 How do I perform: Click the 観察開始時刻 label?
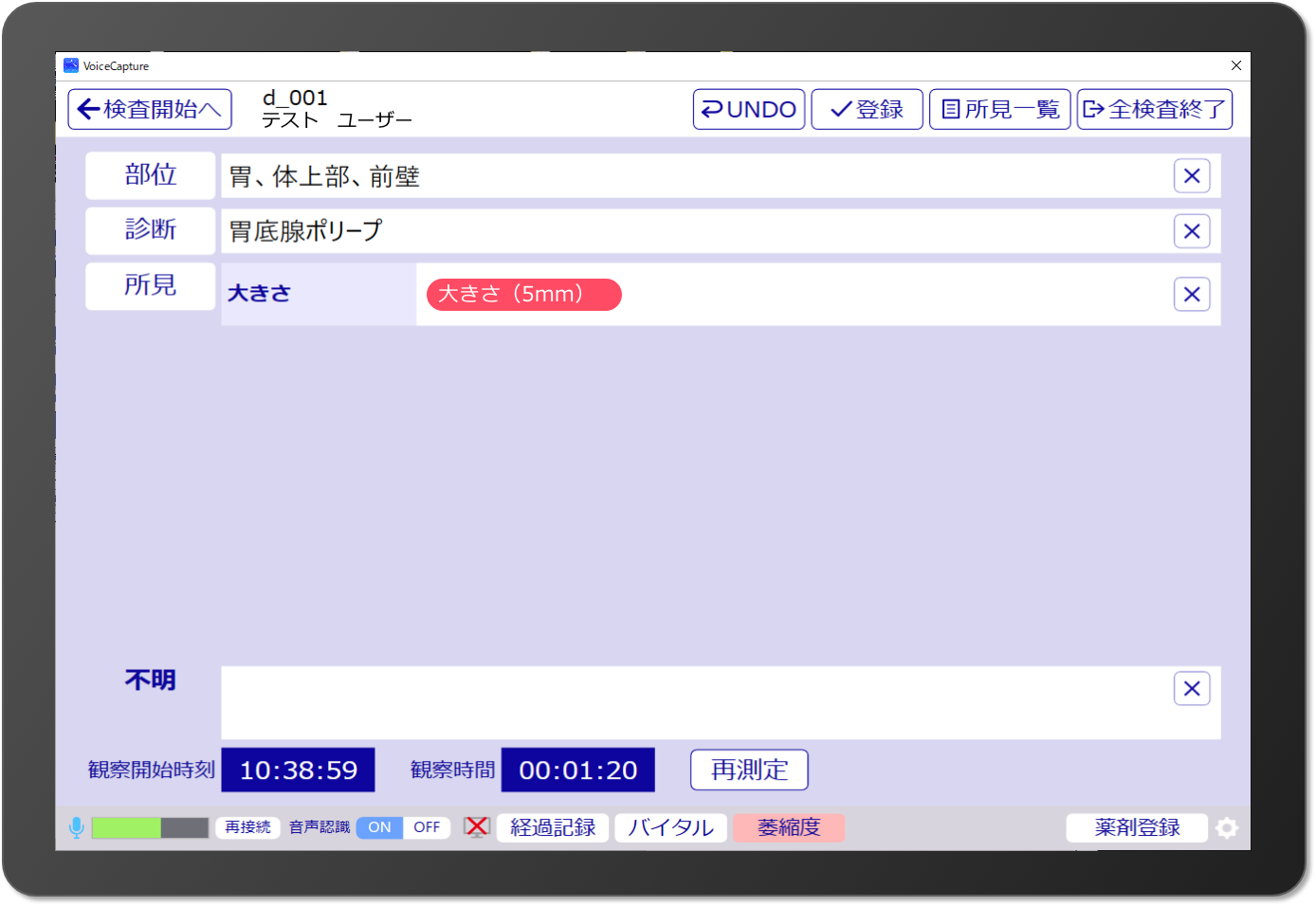pos(152,770)
